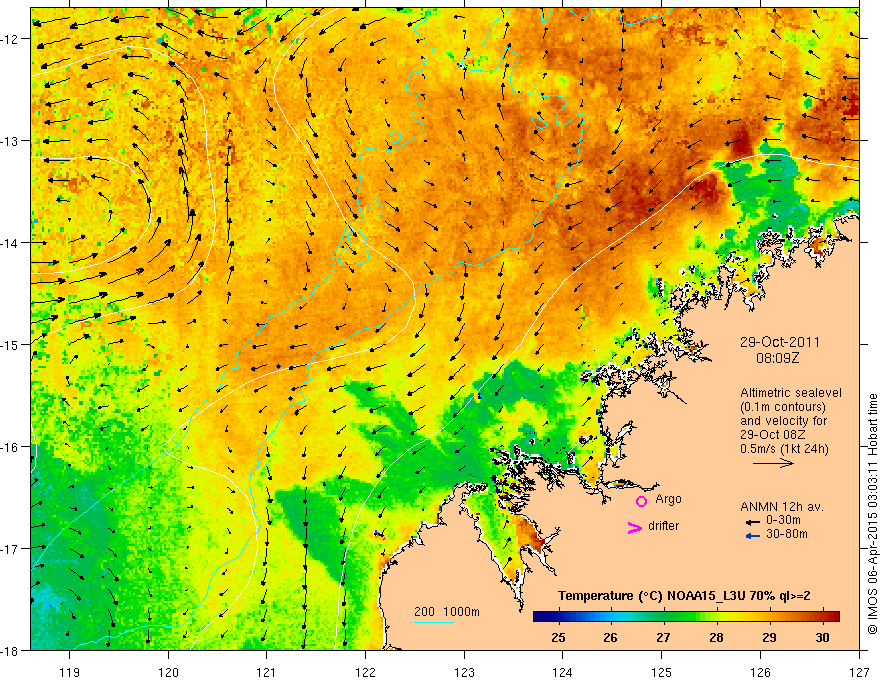Click the 'drifter' legend label
This screenshot has width=880, height=680.
coord(663,526)
